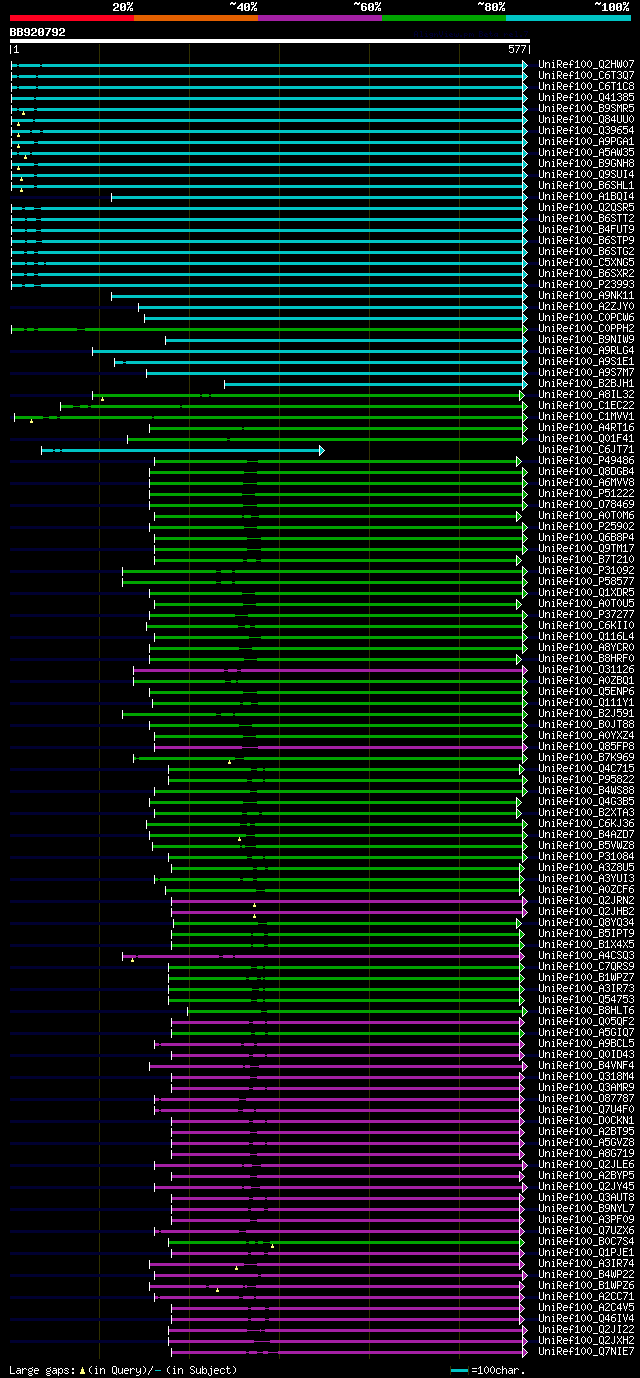Select hit label UniRef100_A2CC71

[586, 1296]
